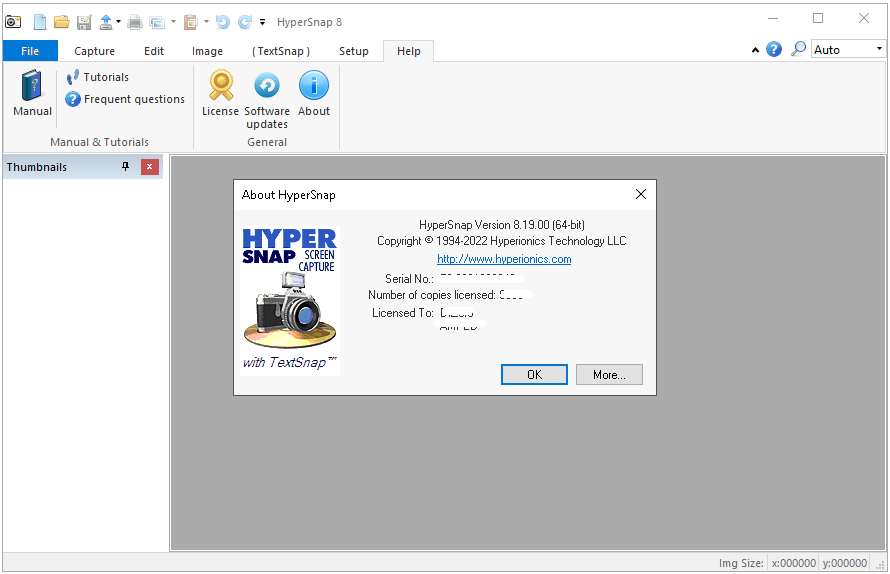This screenshot has width=890, height=574.
Task: Click the 'Img Size:' status bar entry
Action: coord(741,563)
